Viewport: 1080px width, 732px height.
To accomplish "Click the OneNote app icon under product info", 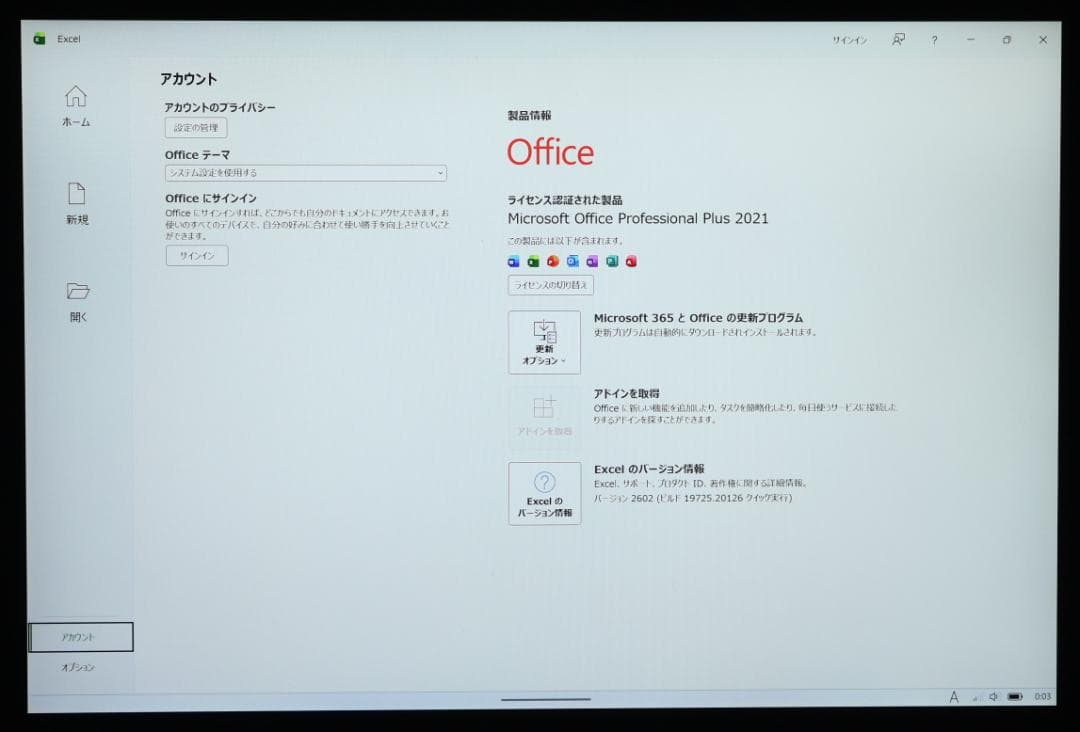I will click(x=592, y=261).
